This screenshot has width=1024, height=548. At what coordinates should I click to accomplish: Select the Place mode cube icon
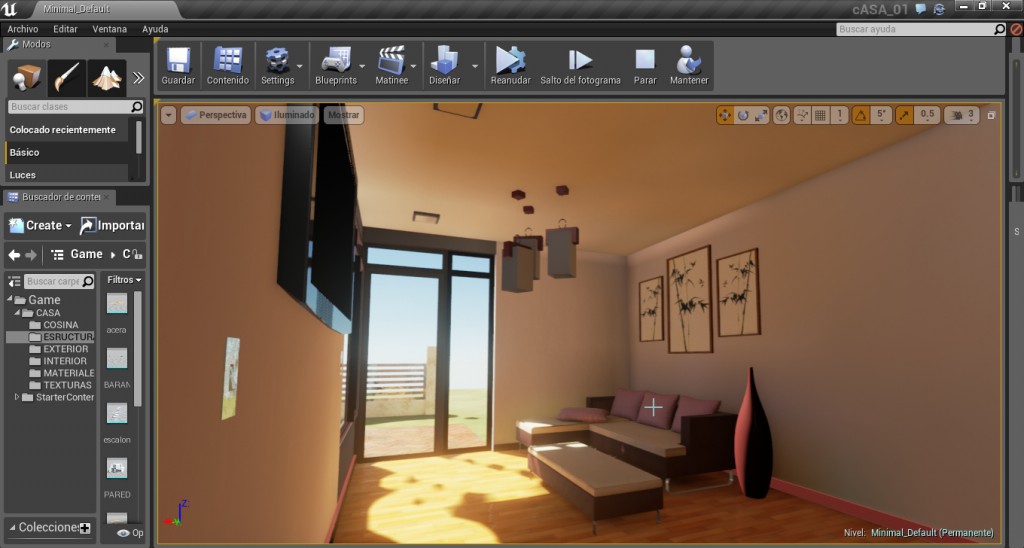[27, 78]
